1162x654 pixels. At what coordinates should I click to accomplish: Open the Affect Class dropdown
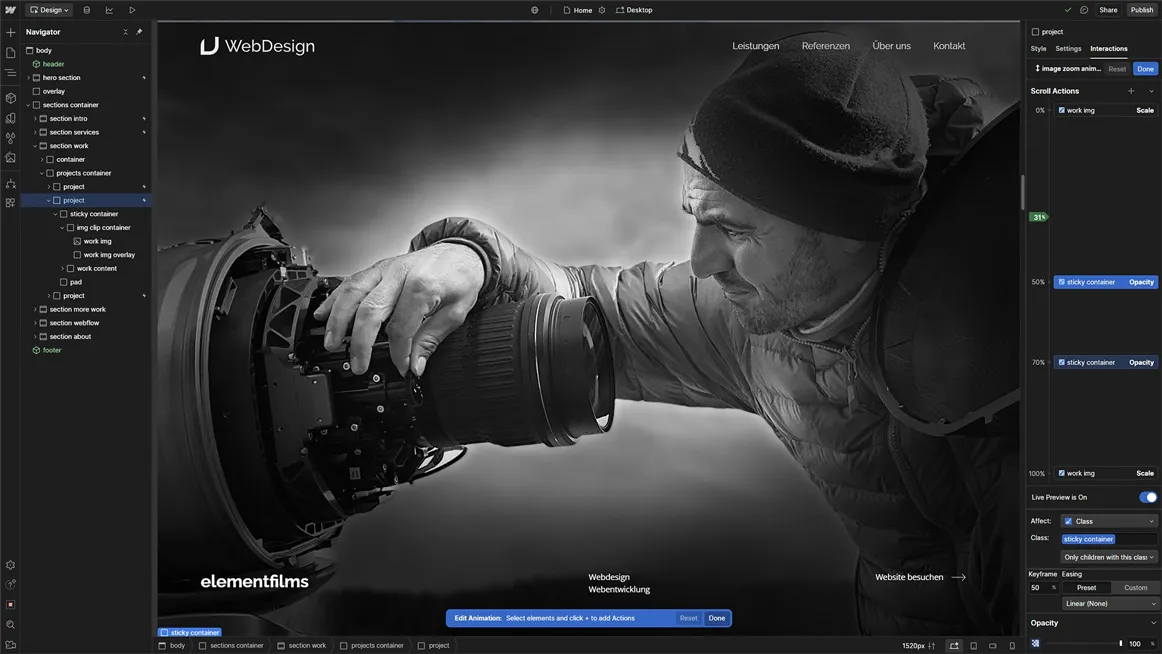(x=1109, y=521)
